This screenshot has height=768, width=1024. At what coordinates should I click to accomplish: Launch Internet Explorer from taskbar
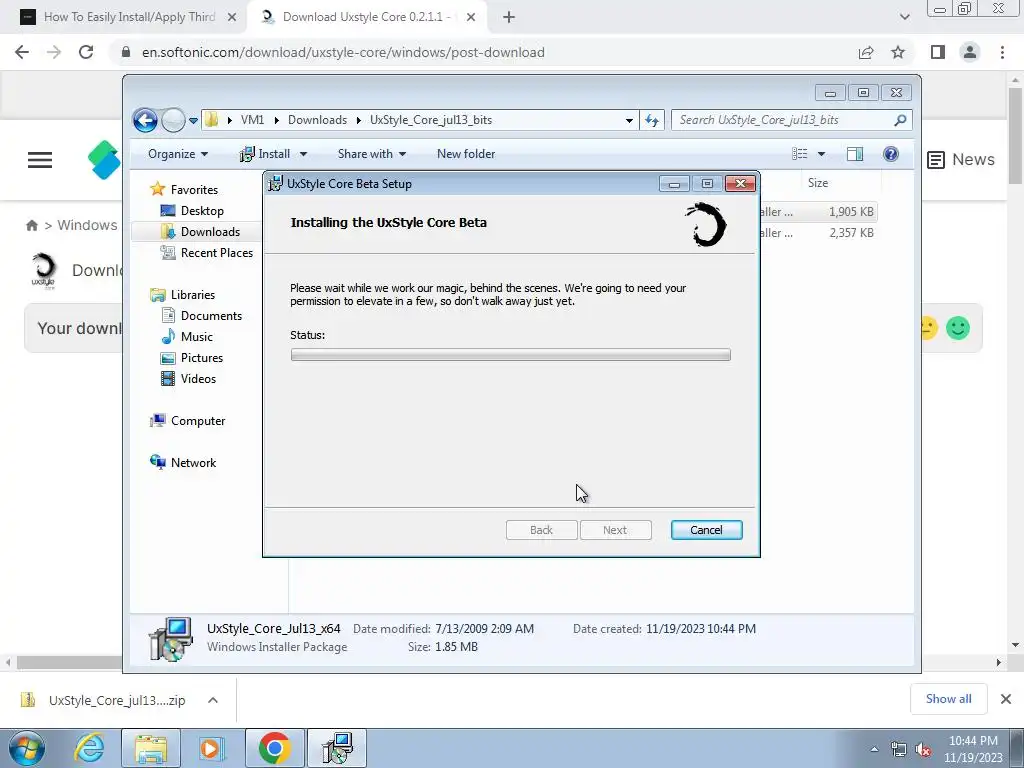(x=89, y=748)
